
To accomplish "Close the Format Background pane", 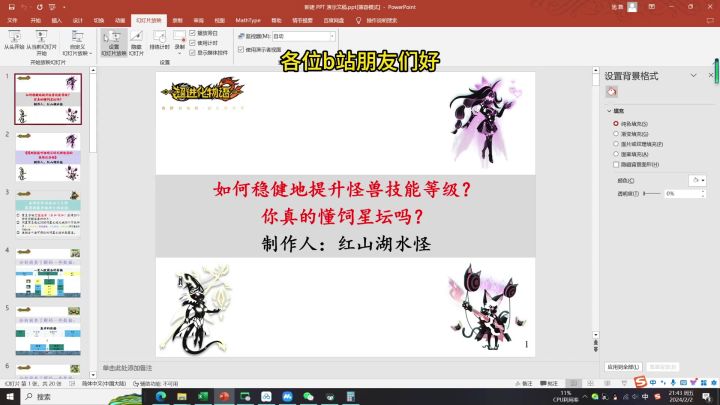I will (x=711, y=75).
